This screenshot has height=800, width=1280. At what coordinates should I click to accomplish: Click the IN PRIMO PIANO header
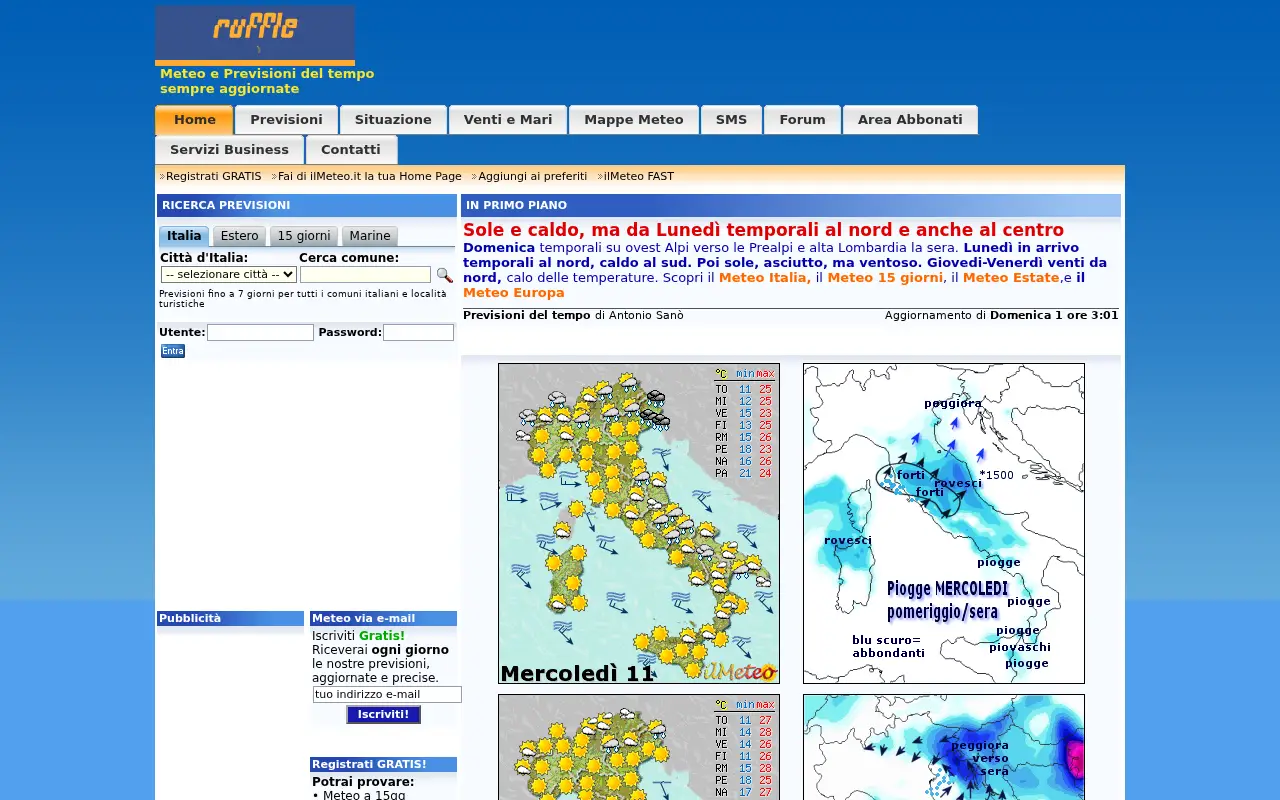pyautogui.click(x=791, y=206)
